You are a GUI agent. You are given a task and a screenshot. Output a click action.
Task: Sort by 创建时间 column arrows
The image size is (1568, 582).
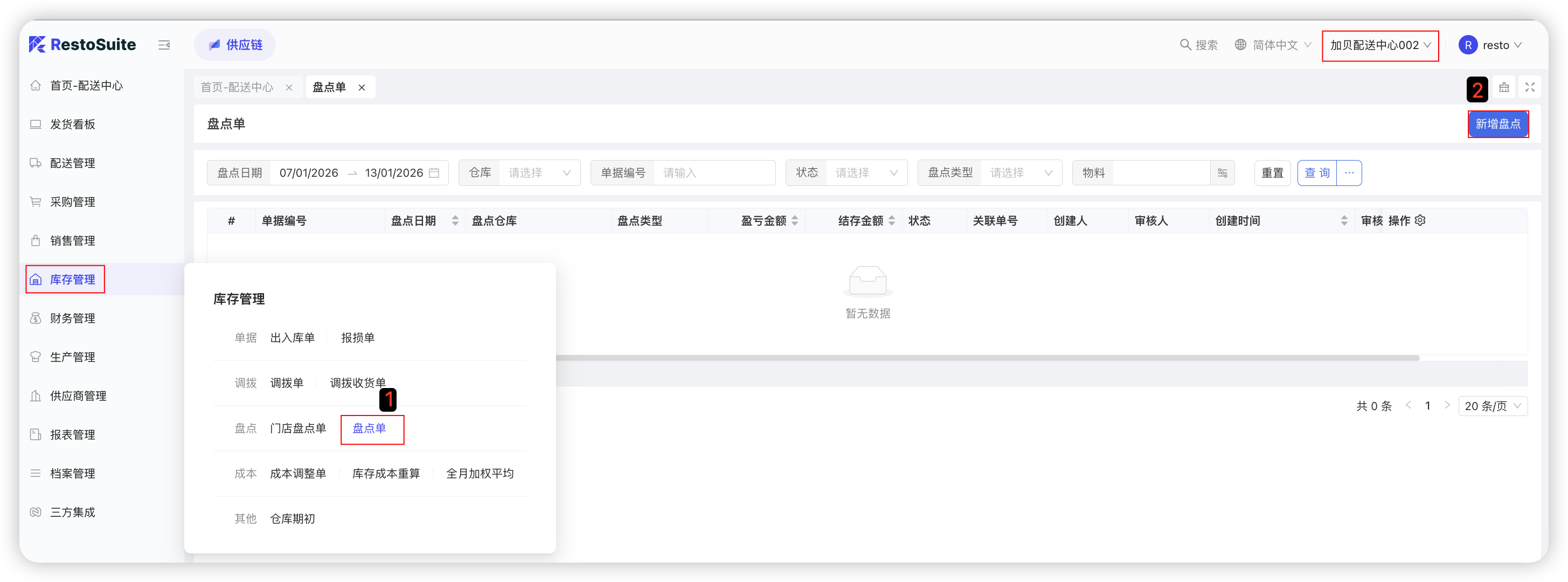(x=1344, y=220)
